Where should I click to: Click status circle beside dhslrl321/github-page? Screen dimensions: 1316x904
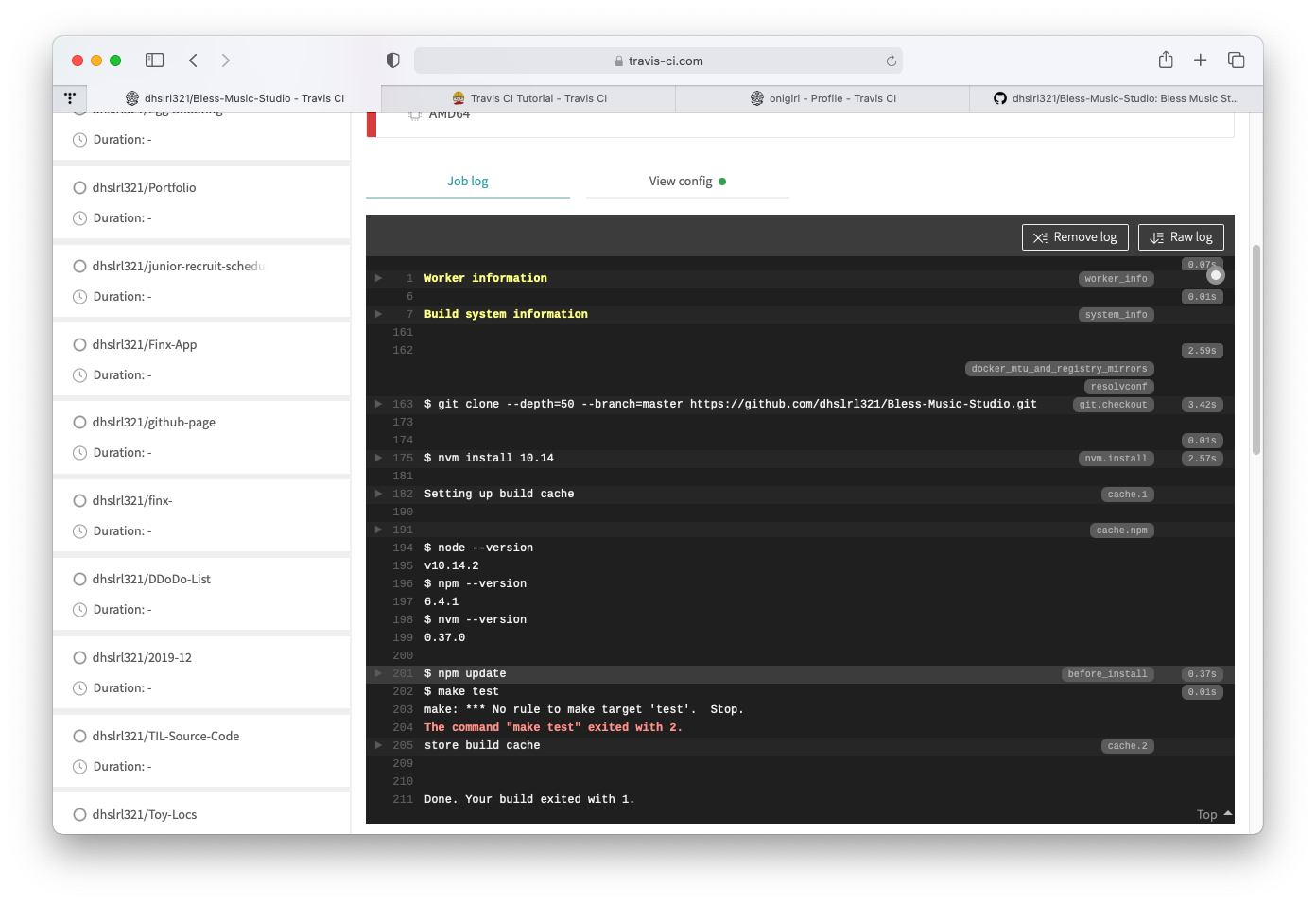click(x=79, y=422)
